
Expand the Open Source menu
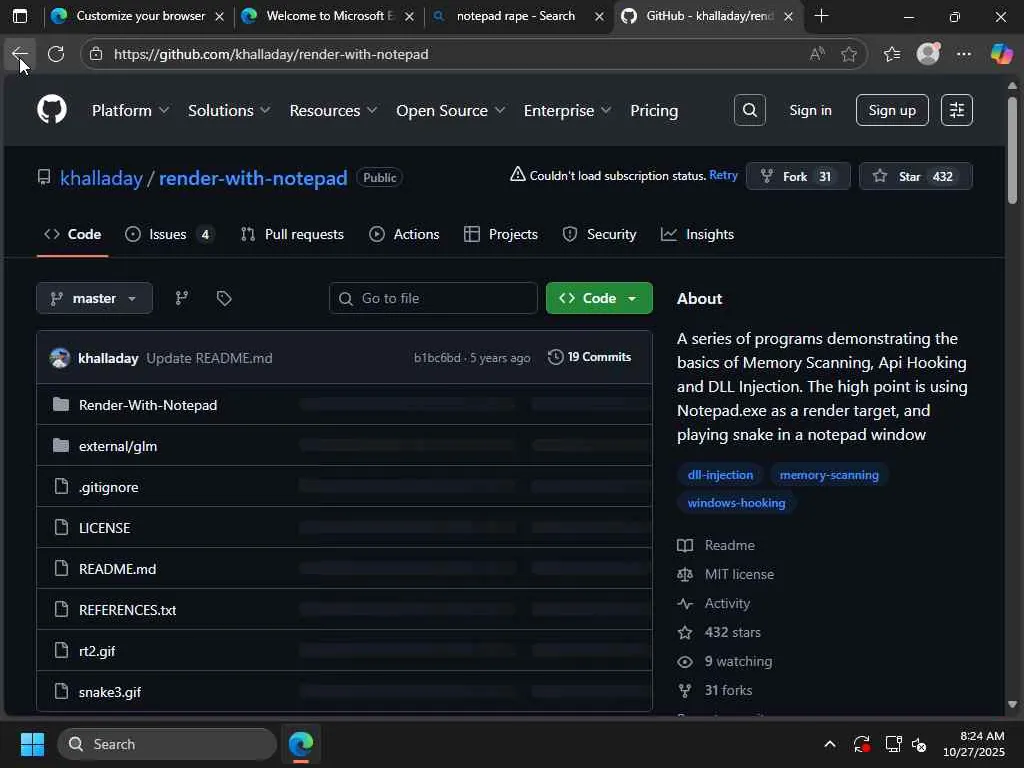point(451,110)
